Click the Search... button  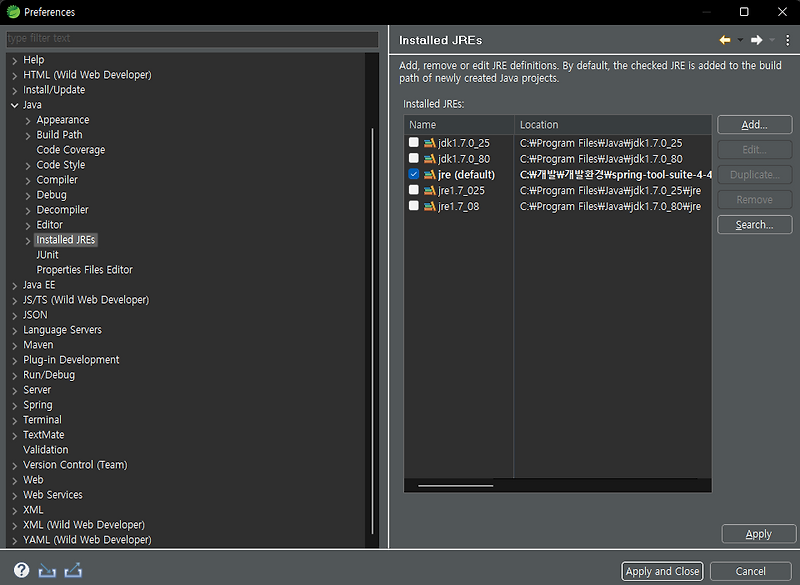tap(753, 224)
